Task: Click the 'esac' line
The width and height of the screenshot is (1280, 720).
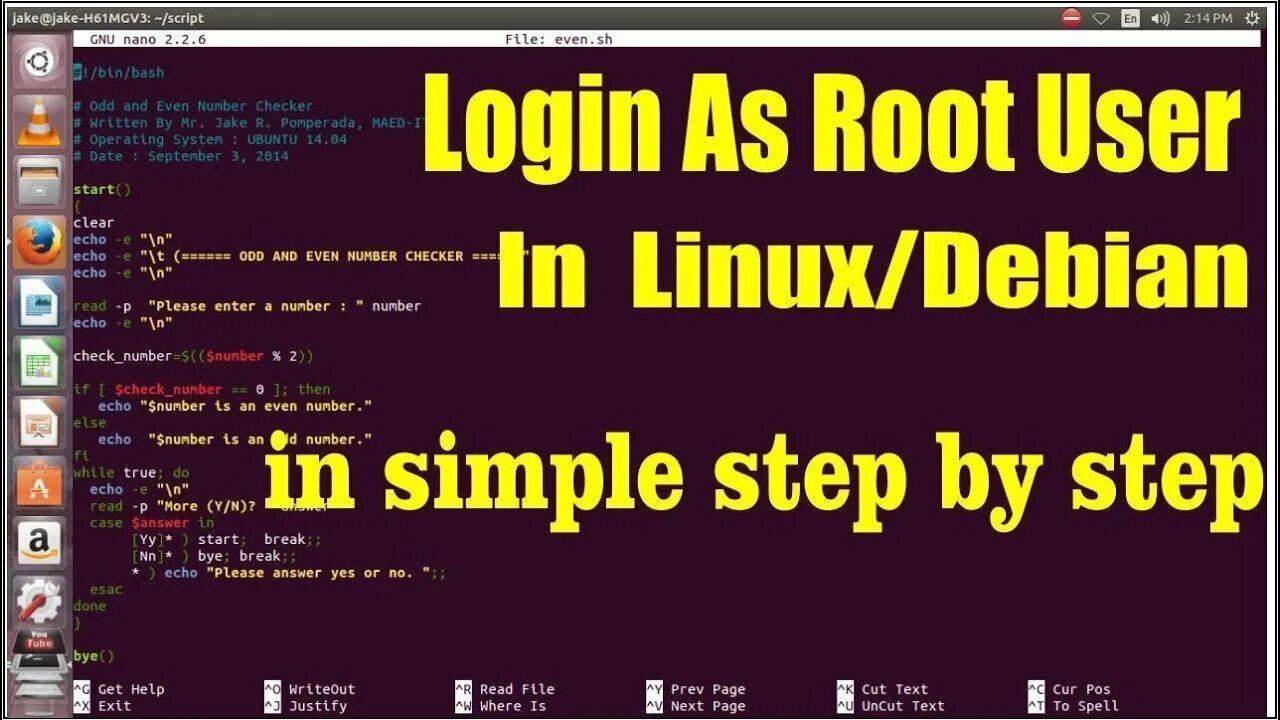Action: [106, 590]
